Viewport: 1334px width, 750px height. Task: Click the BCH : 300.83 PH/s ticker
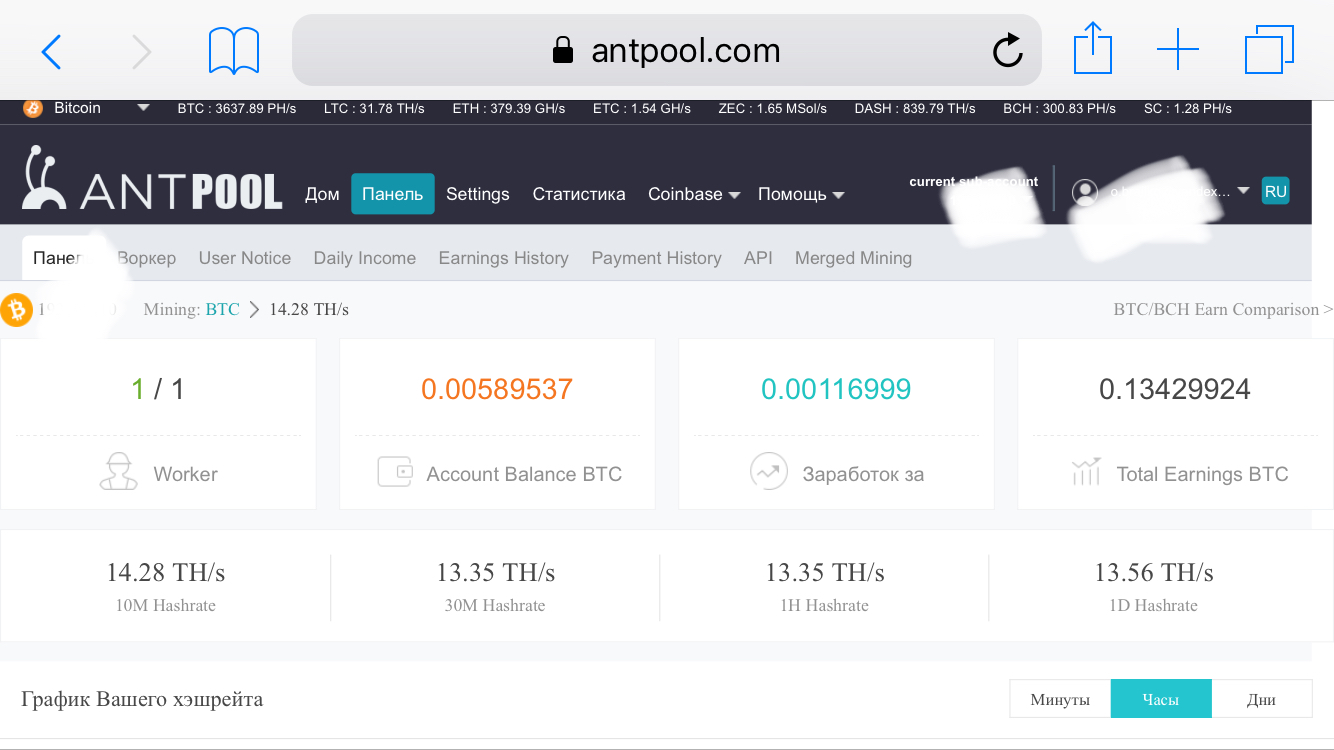pos(1060,108)
